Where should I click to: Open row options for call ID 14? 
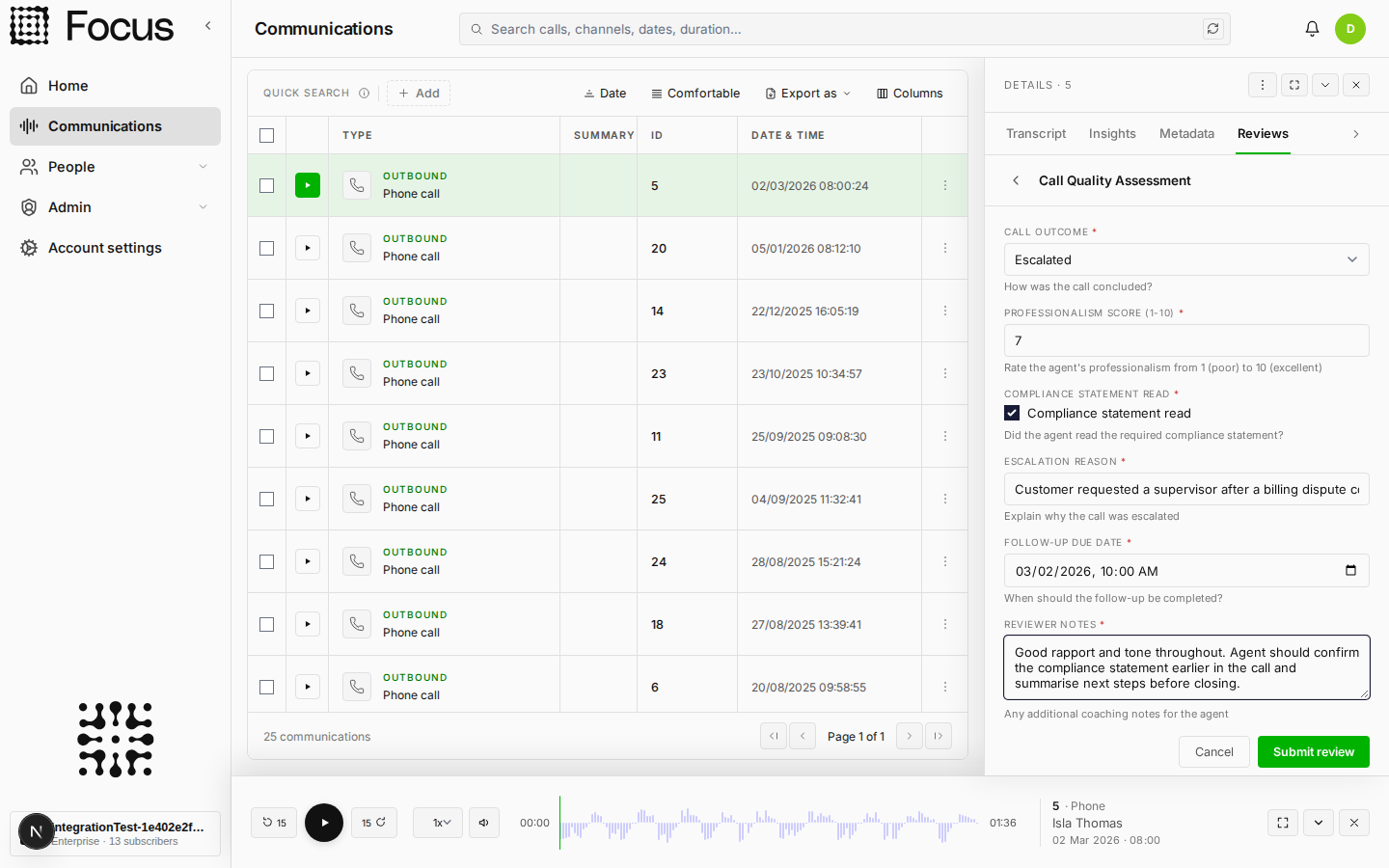(x=945, y=311)
